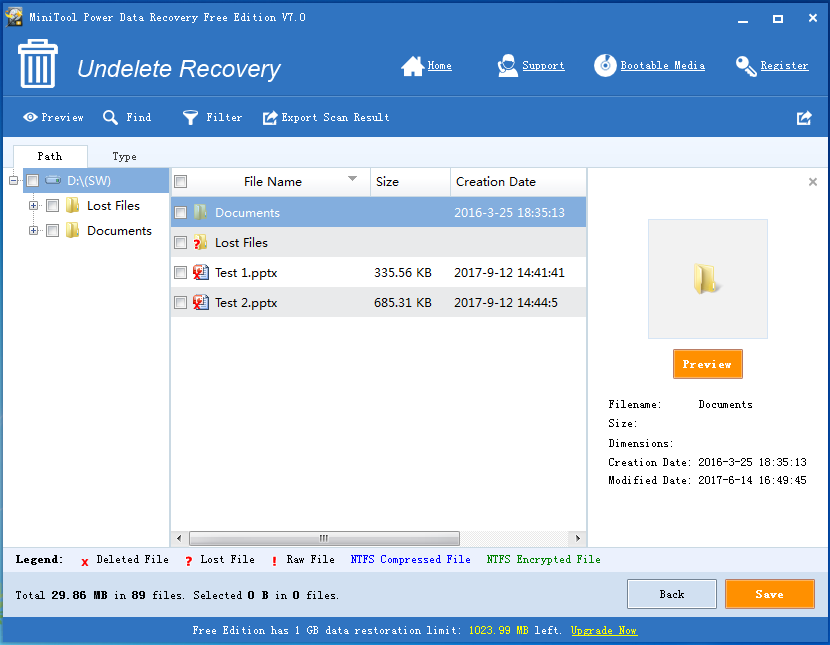
Task: Click the 2017-9-12 14:41:41 date cell
Action: click(x=509, y=272)
